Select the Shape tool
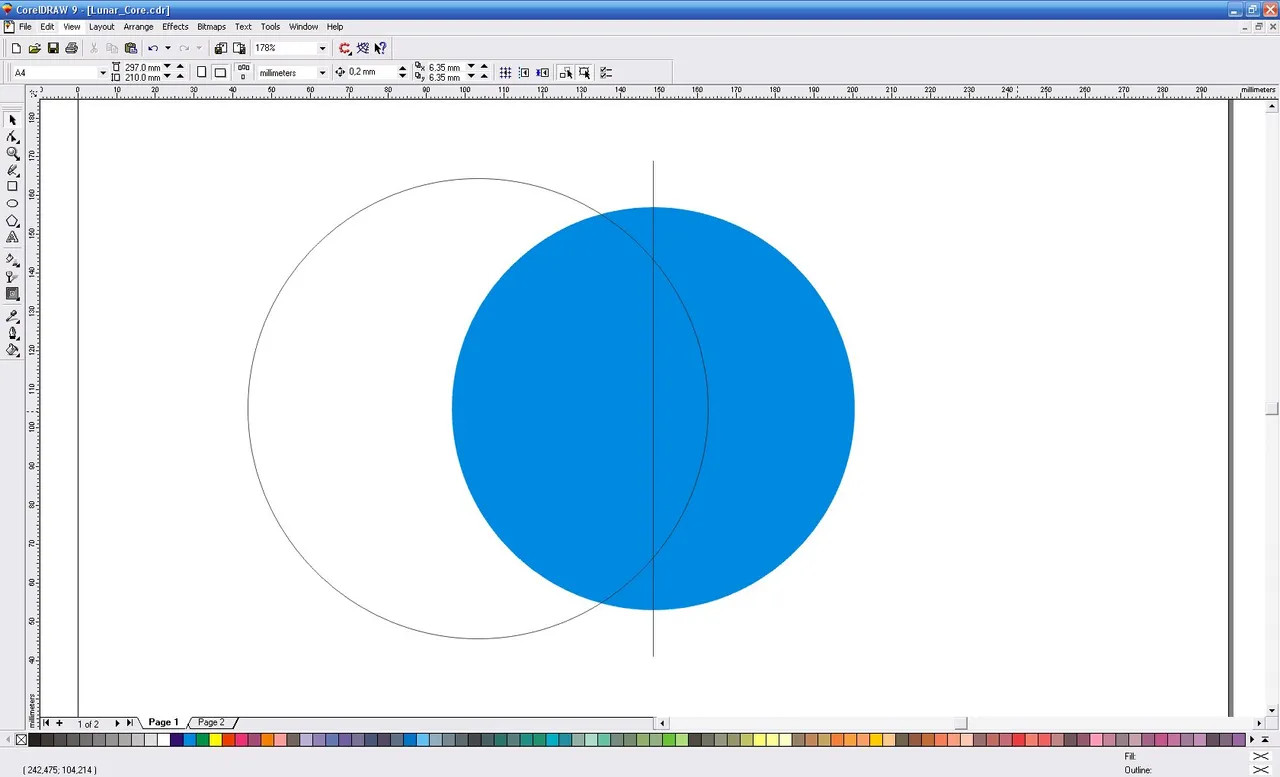The height and width of the screenshot is (777, 1280). [x=12, y=137]
